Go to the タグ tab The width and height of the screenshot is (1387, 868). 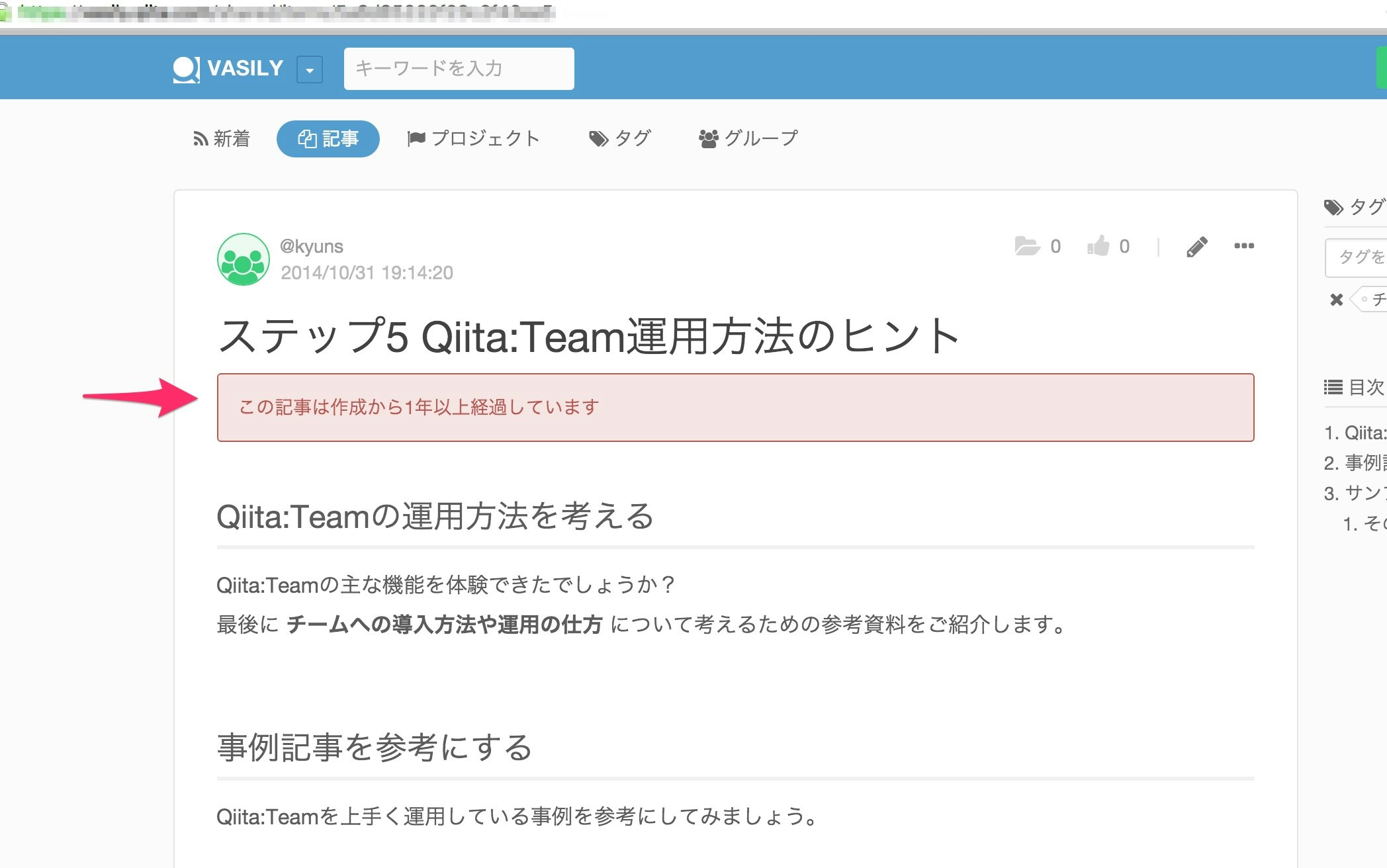620,138
